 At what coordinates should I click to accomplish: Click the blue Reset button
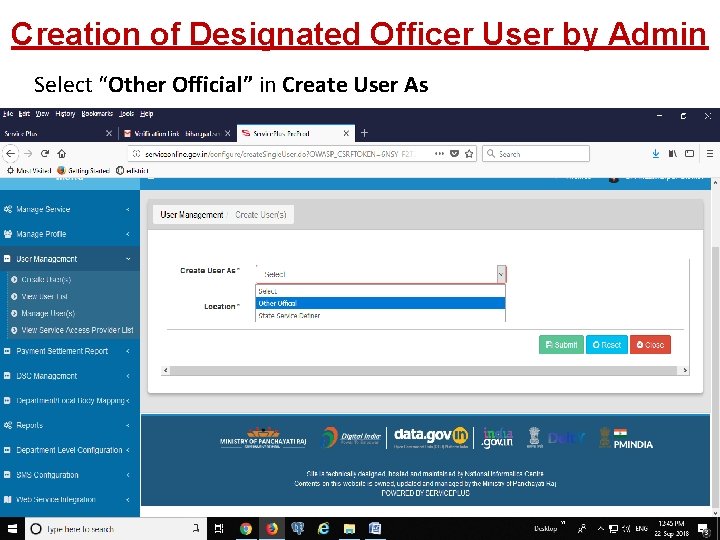[x=607, y=345]
